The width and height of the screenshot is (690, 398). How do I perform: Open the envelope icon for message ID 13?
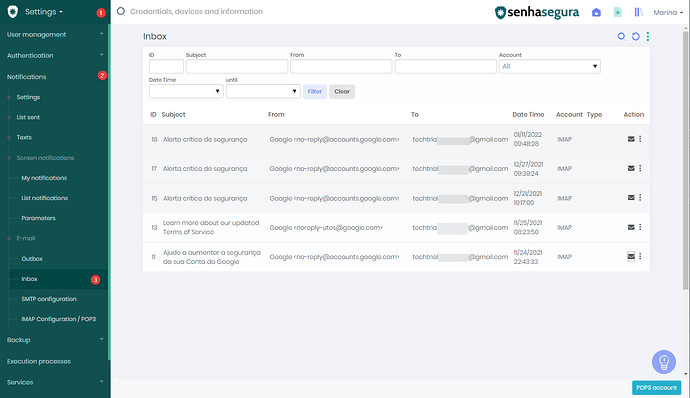pyautogui.click(x=631, y=227)
